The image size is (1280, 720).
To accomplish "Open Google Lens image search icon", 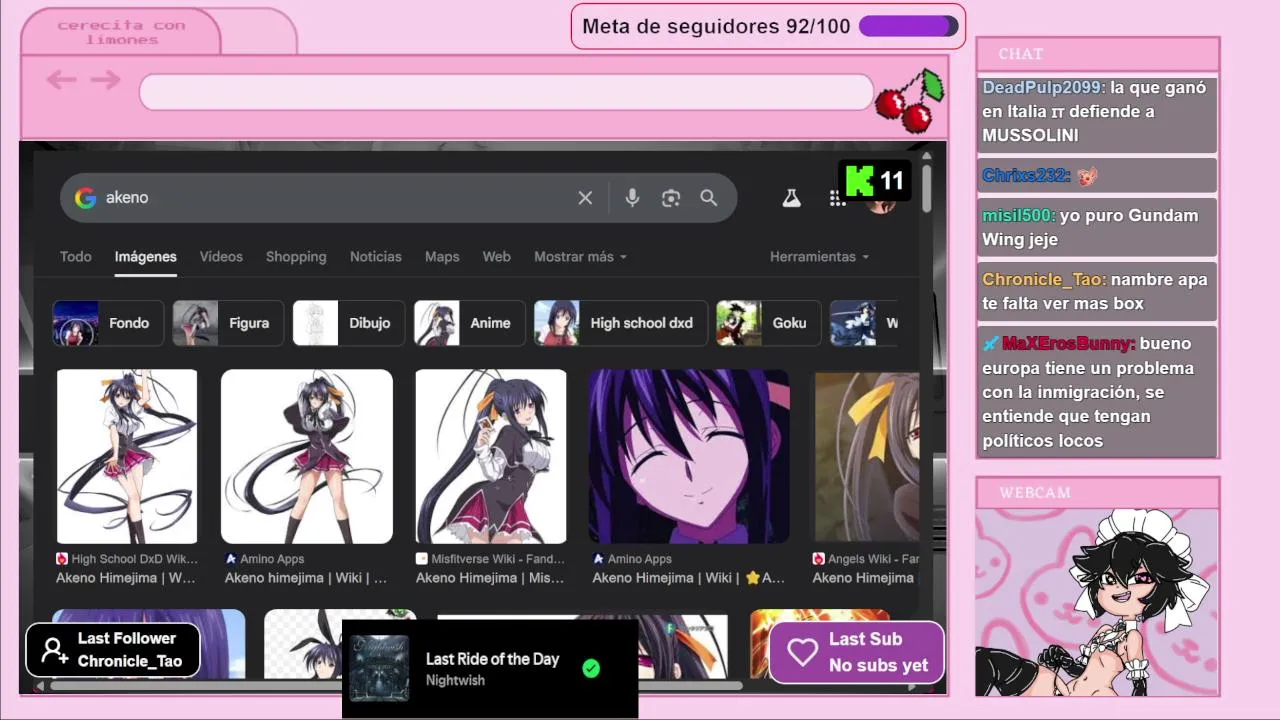I will [x=671, y=198].
